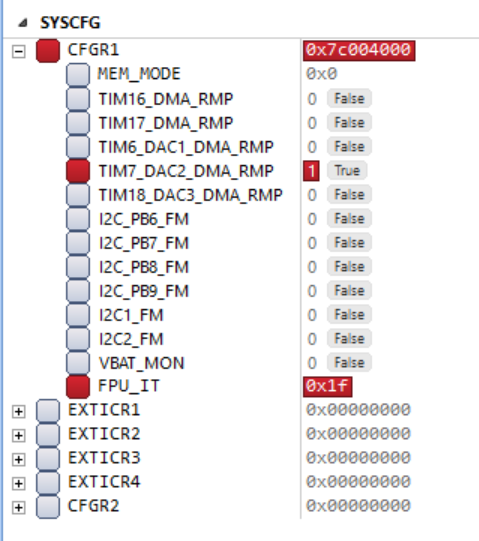Viewport: 479px width, 541px height.
Task: Expand the EXTICR2 register
Action: coord(19,435)
